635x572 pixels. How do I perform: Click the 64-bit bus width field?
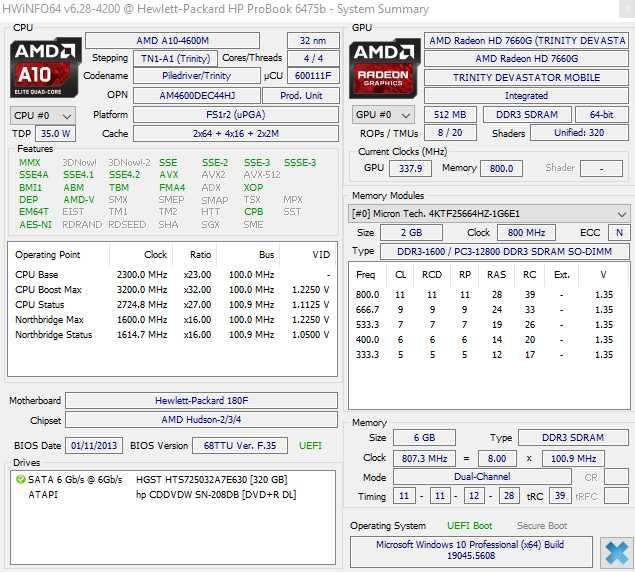[602, 115]
